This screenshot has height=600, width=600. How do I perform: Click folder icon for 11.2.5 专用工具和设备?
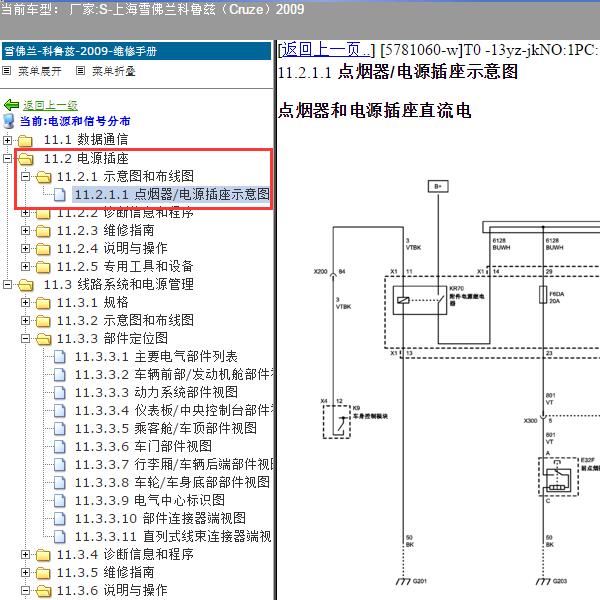click(43, 267)
